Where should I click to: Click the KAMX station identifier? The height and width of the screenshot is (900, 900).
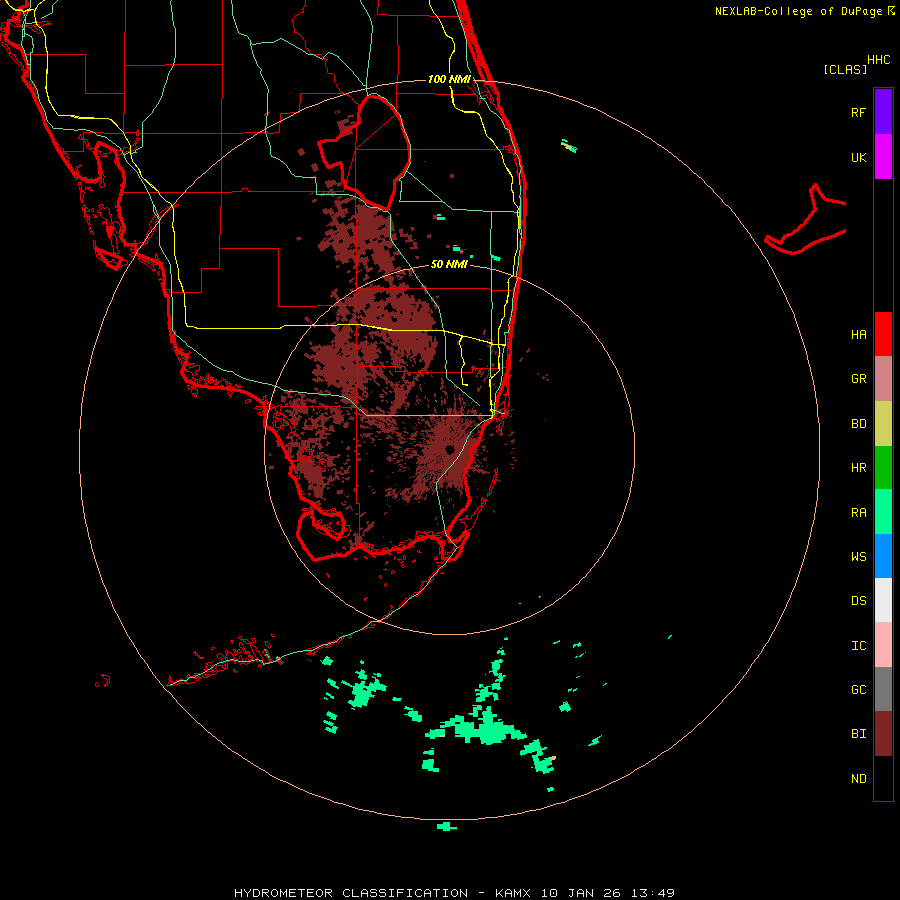click(513, 893)
